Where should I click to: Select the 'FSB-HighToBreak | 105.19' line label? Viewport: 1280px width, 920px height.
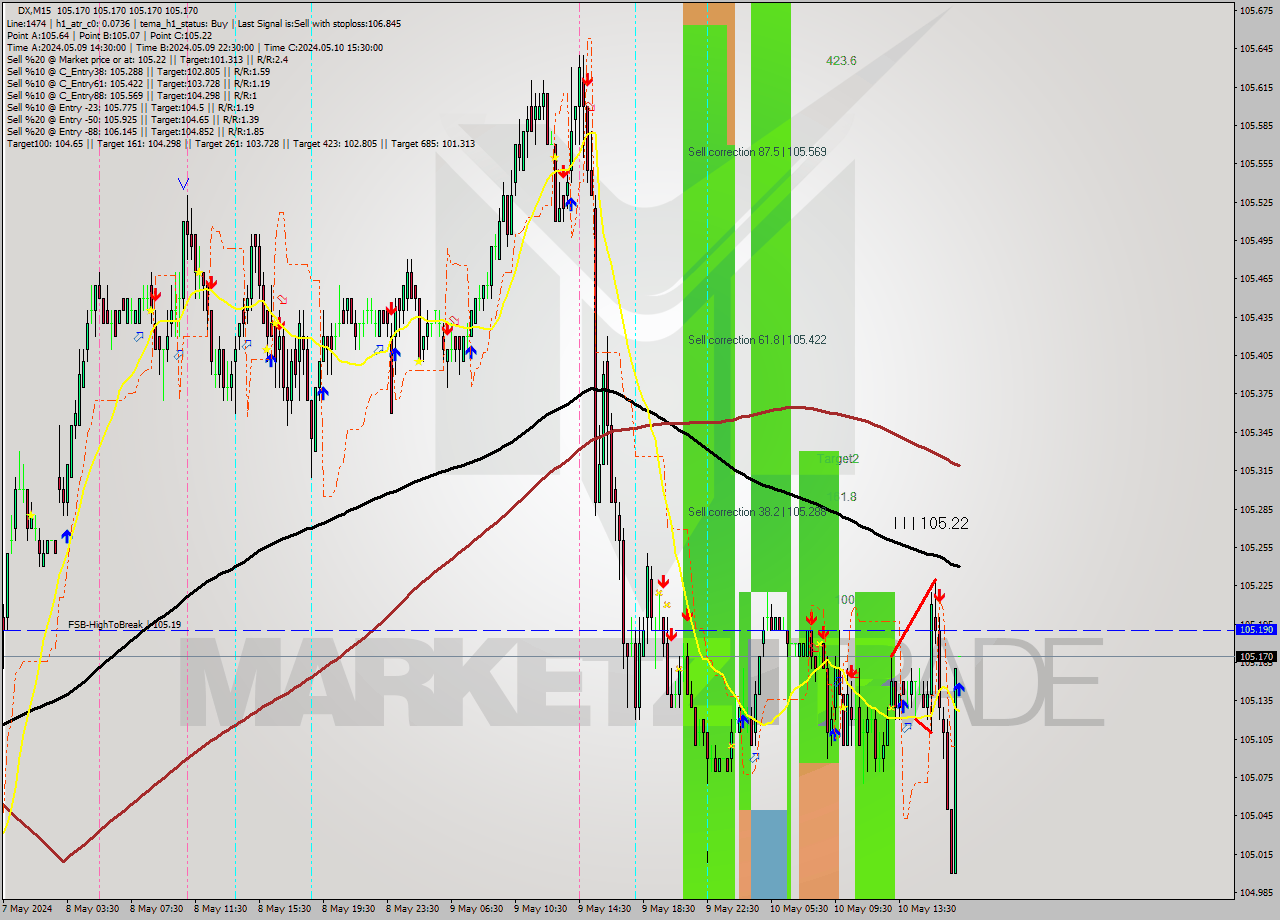click(x=125, y=625)
